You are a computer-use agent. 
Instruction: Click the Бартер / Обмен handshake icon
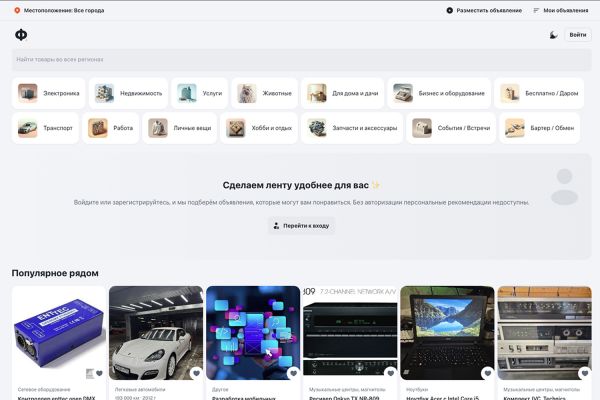pos(515,128)
